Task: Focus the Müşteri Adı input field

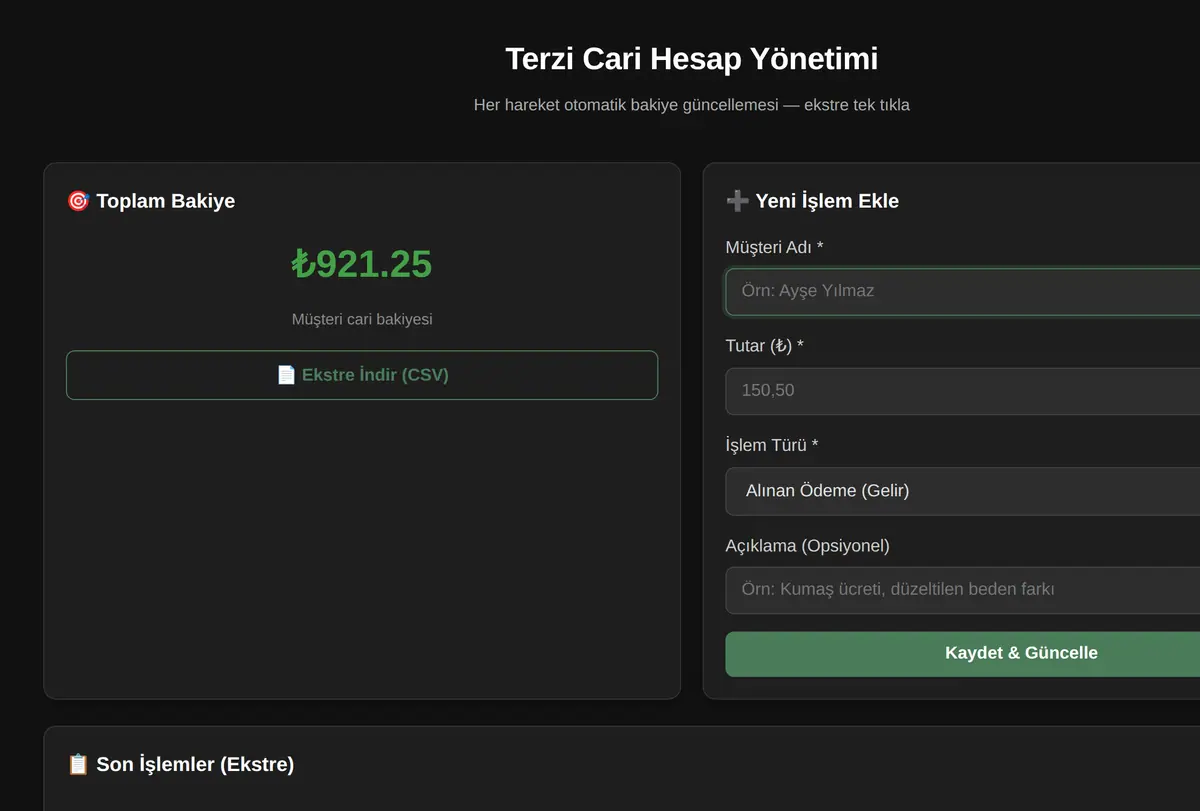Action: click(962, 291)
